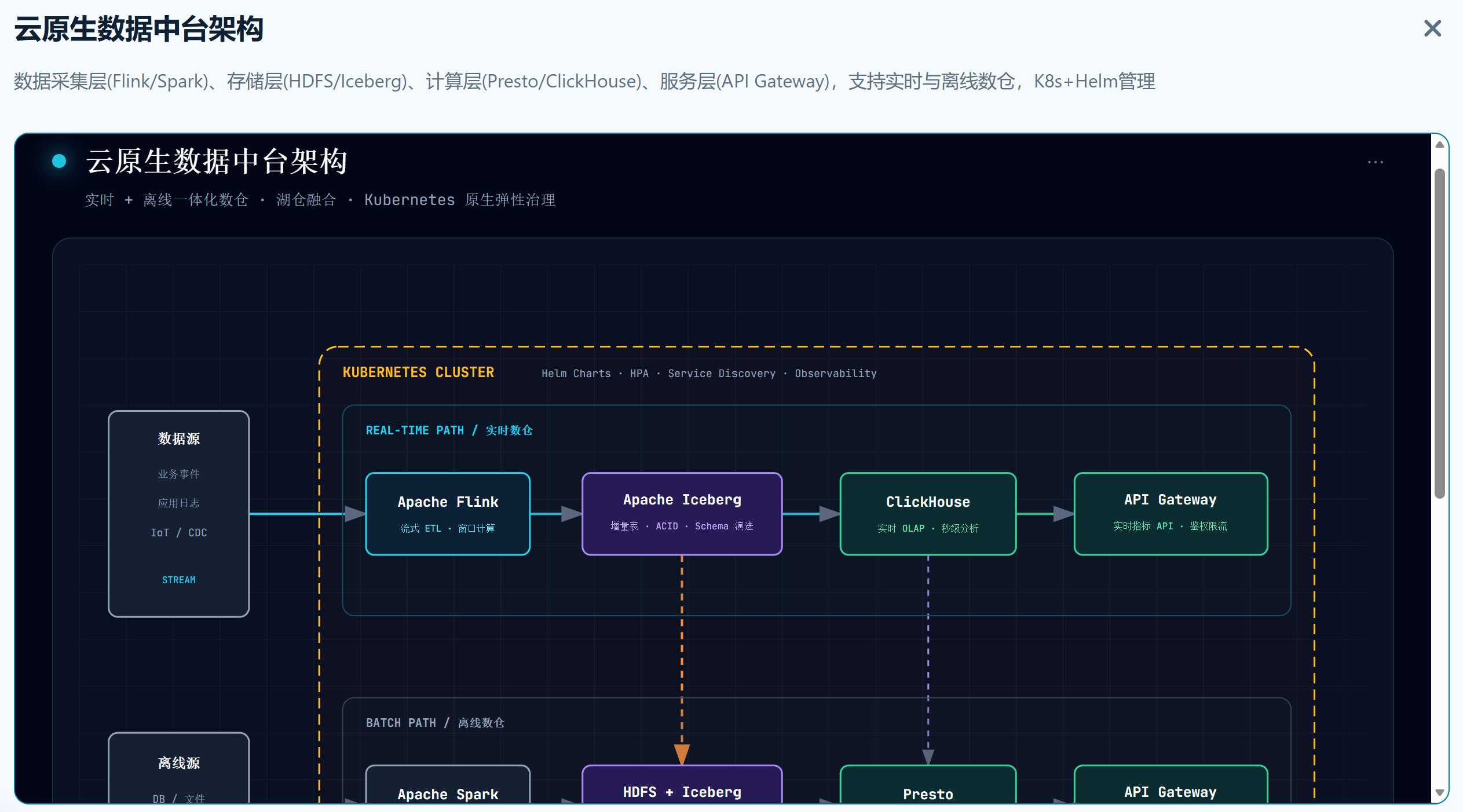Select the Apache Iceberg node
Screen dimensions: 1463x812
point(682,514)
